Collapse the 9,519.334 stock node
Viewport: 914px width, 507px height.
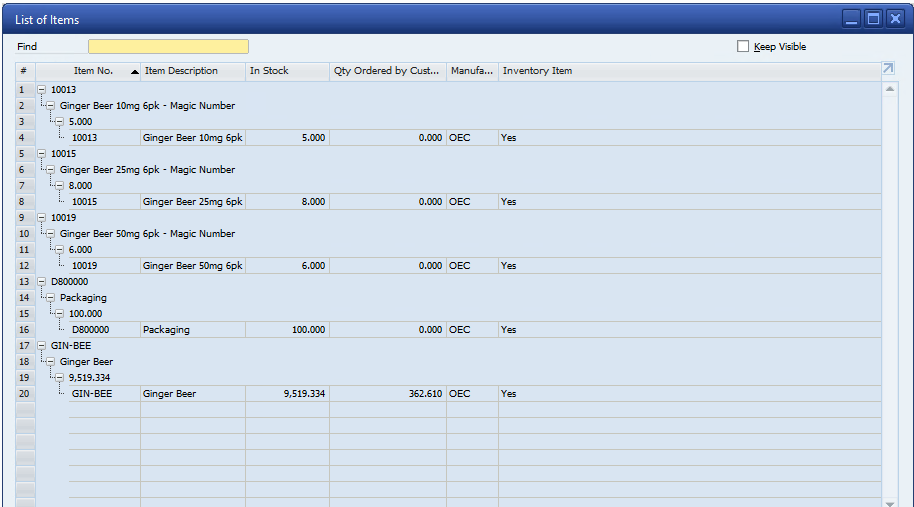(59, 378)
